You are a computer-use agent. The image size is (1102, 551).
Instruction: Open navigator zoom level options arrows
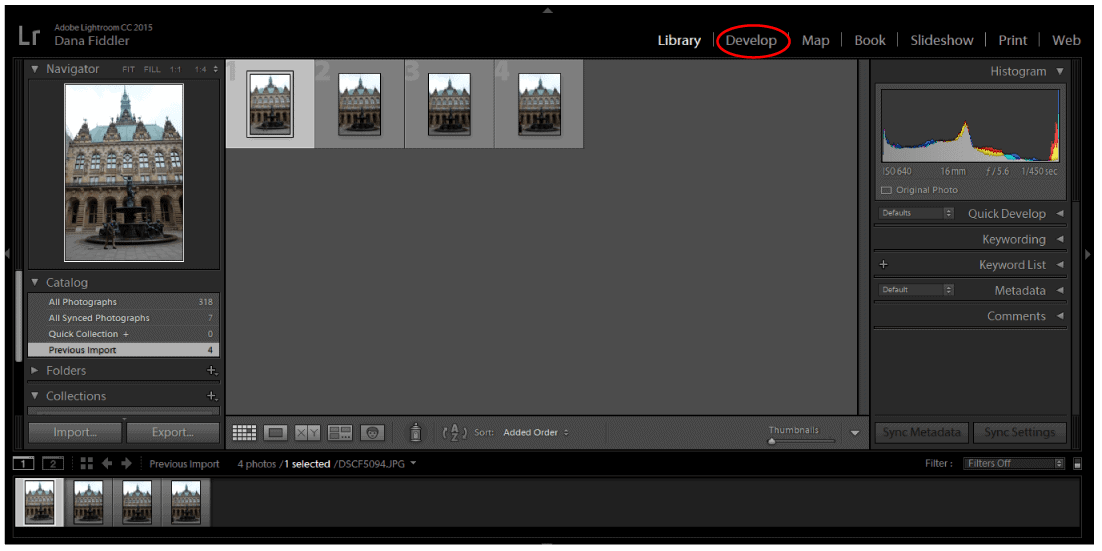pos(216,70)
